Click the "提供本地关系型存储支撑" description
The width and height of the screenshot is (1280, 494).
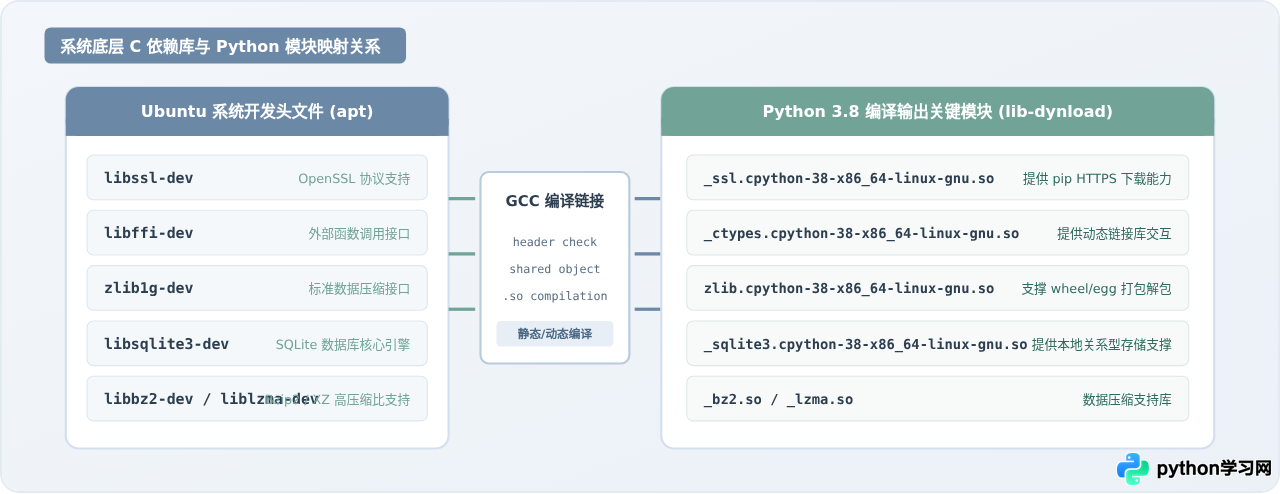coord(1102,344)
